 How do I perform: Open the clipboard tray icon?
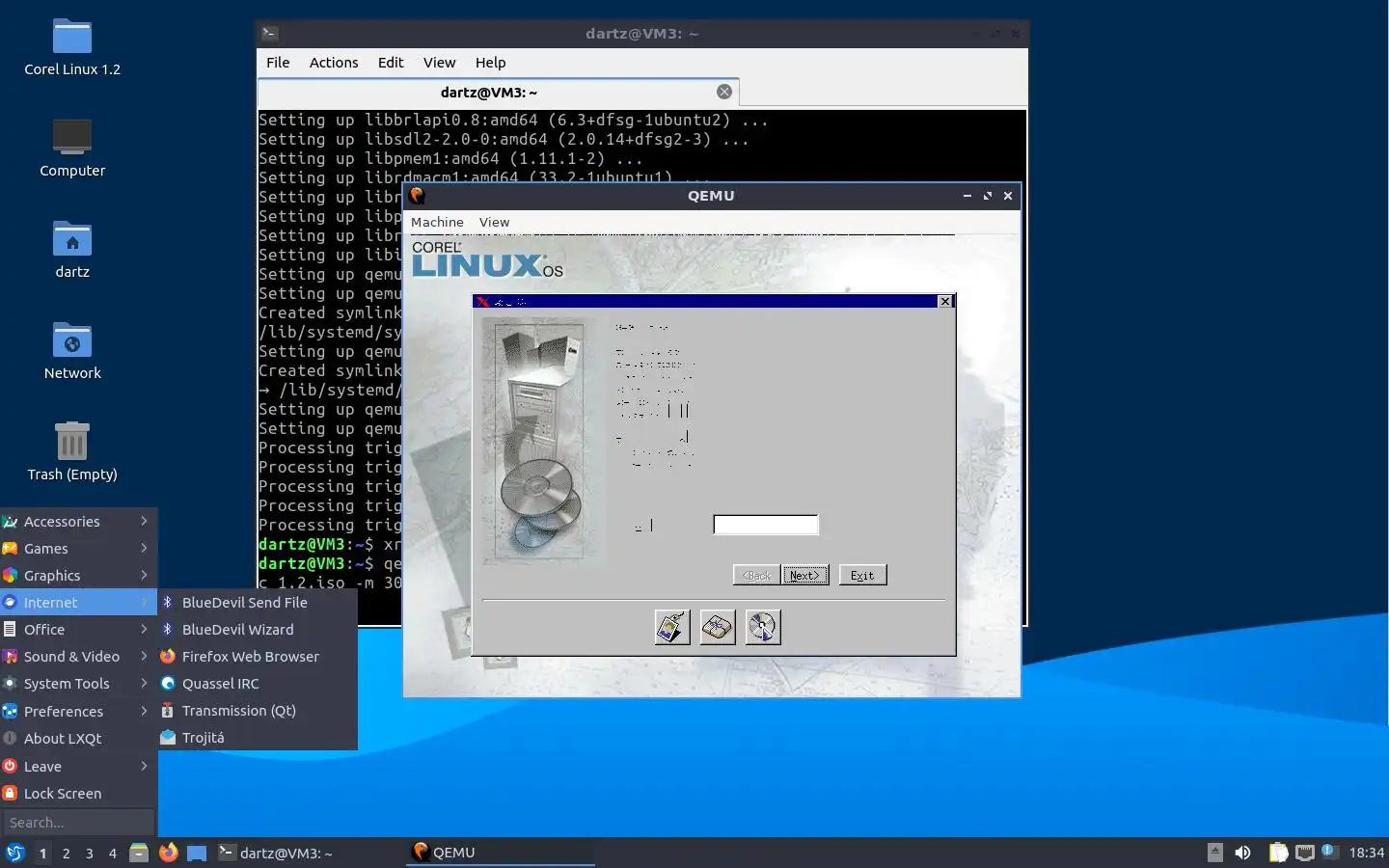click(1278, 853)
